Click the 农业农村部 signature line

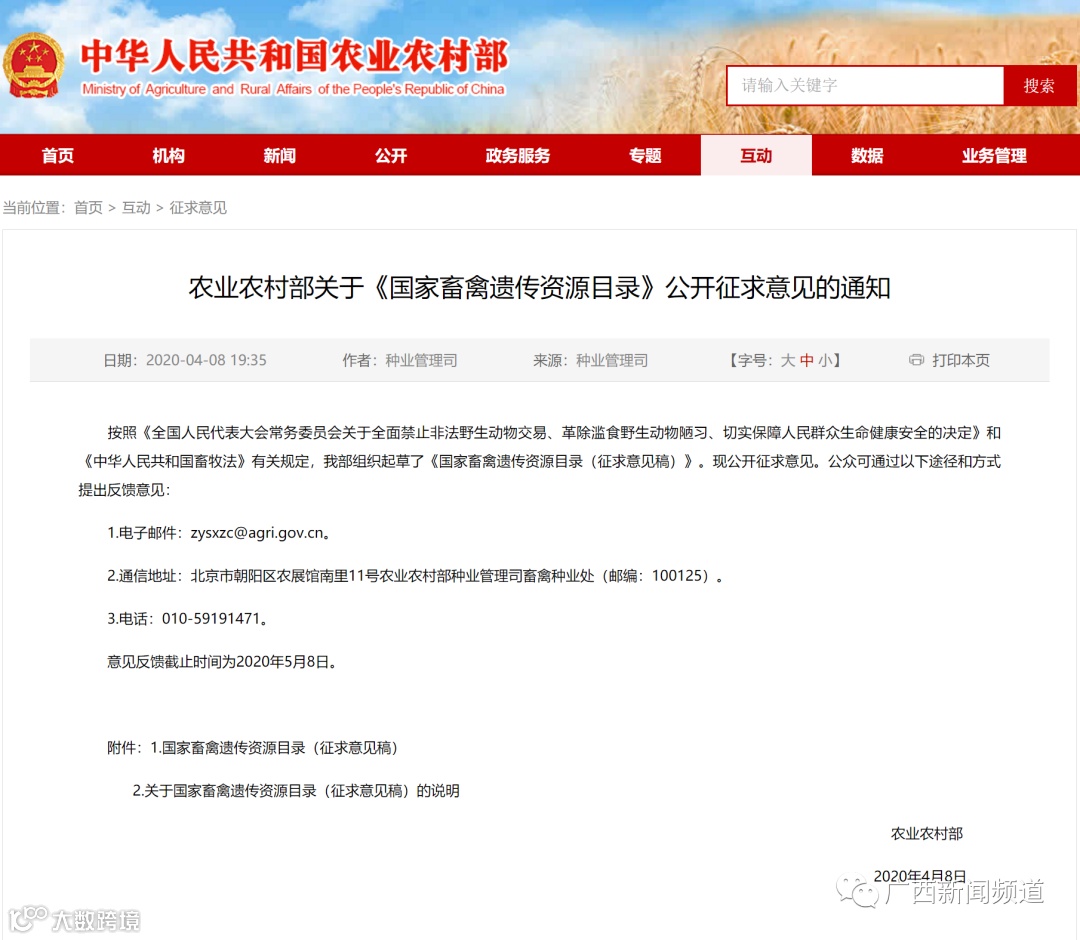[927, 834]
